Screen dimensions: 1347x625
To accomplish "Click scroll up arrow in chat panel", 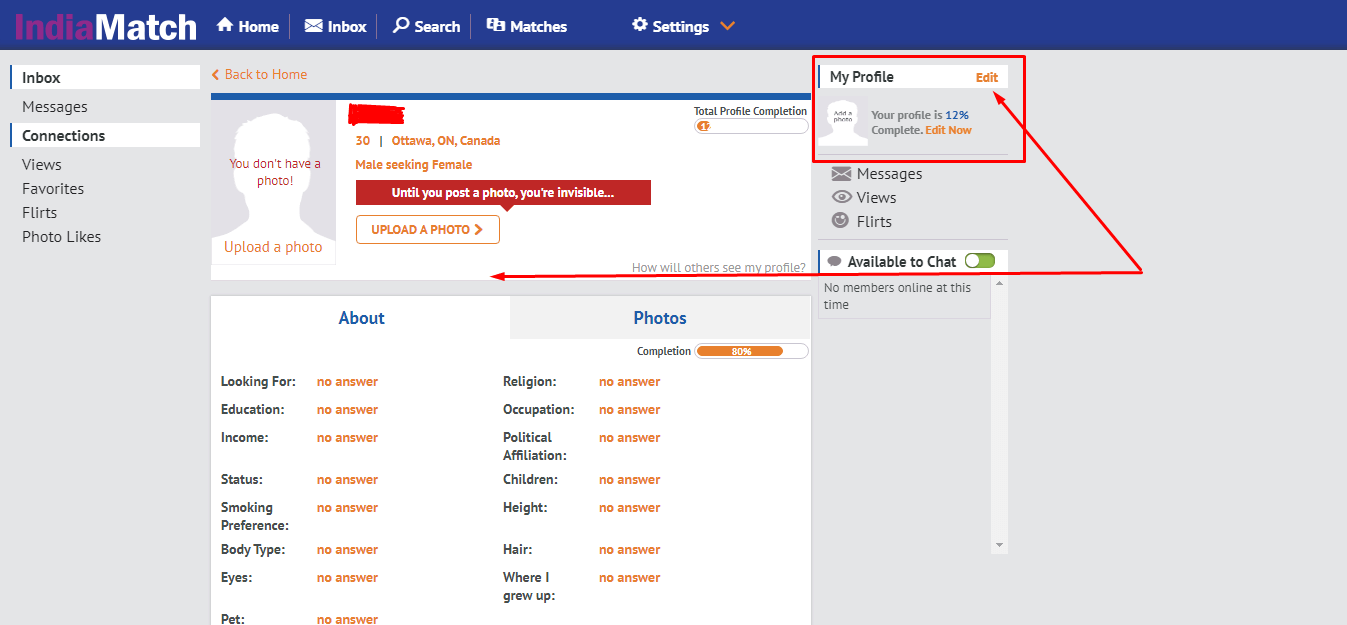I will tap(999, 284).
